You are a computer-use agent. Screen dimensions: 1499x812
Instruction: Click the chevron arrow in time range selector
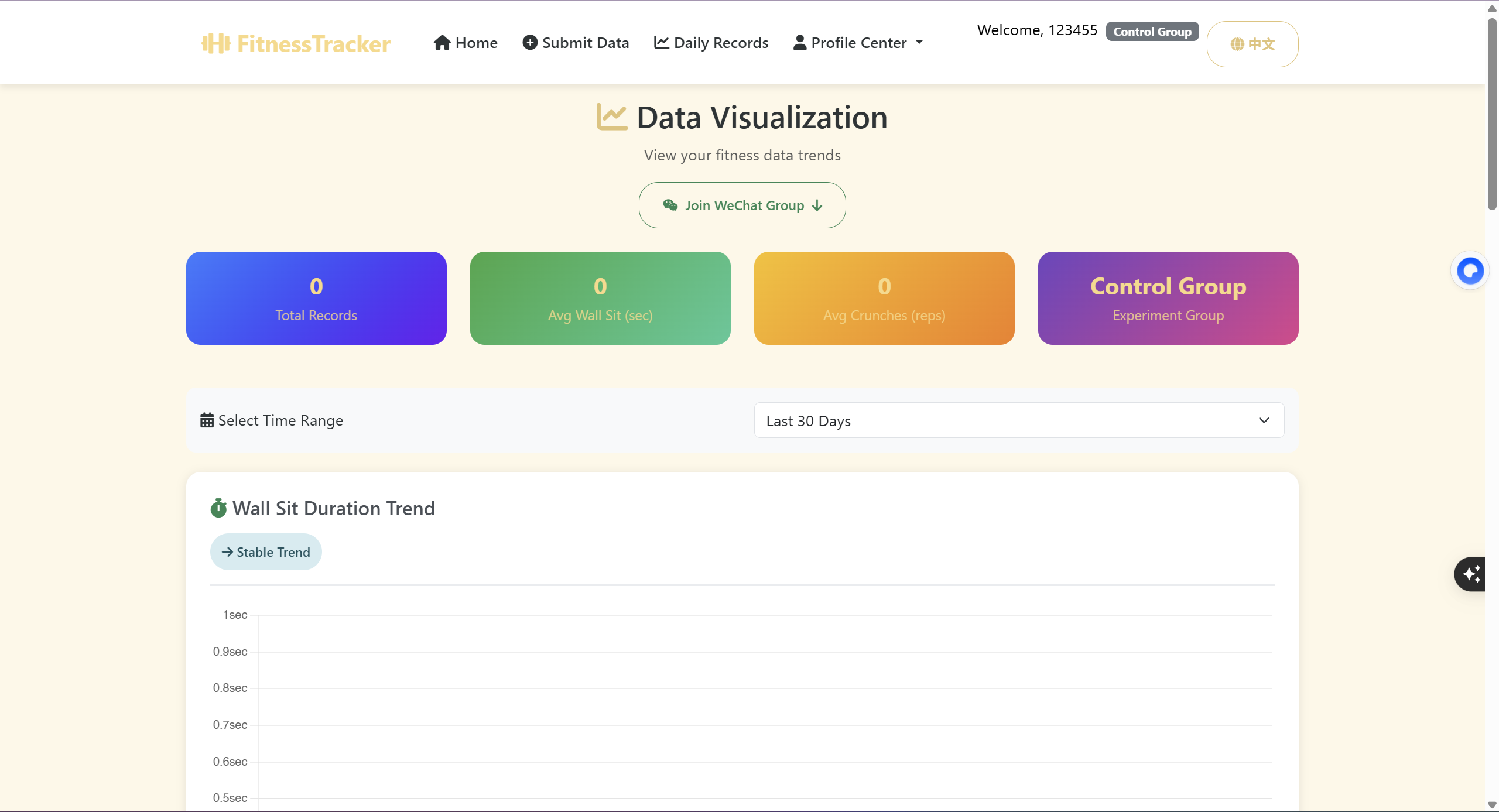1264,420
